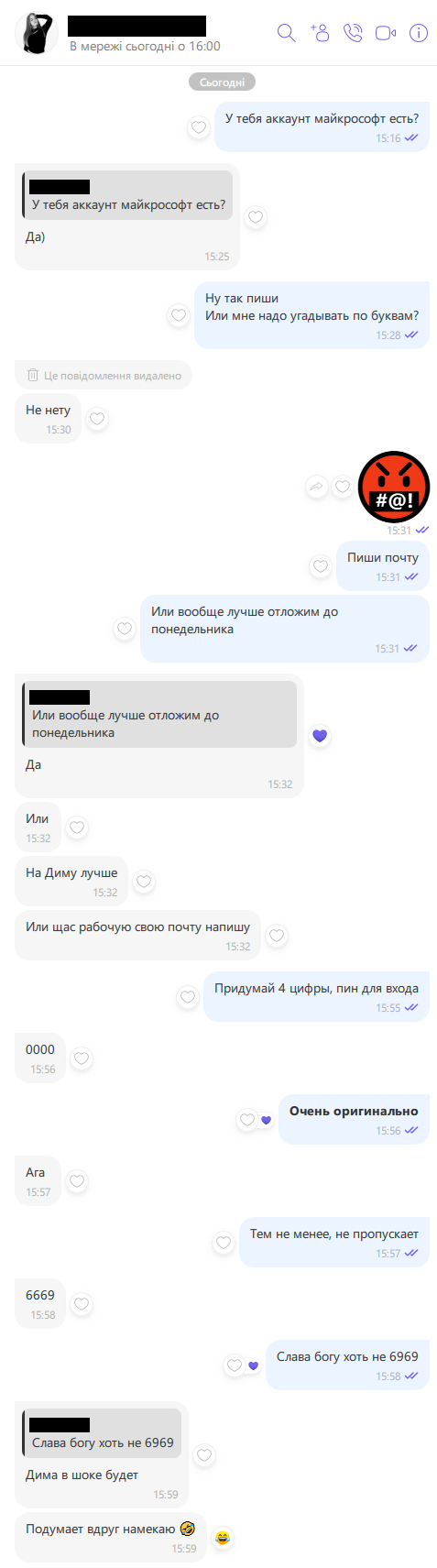Click the angry face sticker

[393, 486]
